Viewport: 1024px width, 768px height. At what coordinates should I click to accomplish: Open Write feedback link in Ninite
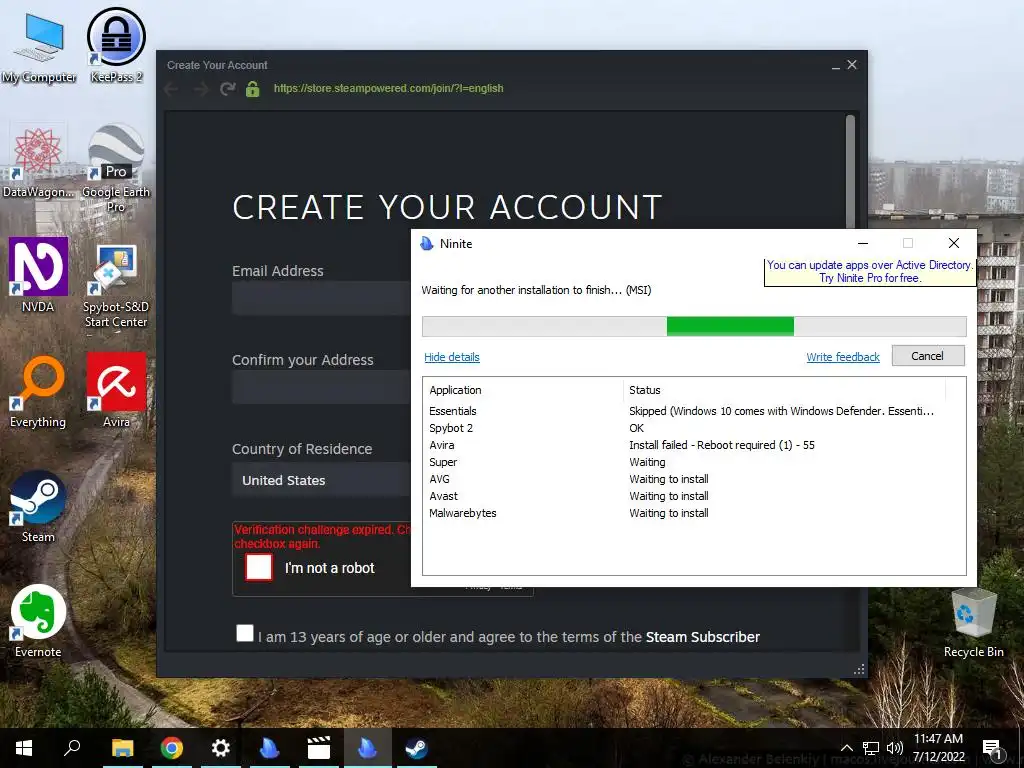coord(842,357)
